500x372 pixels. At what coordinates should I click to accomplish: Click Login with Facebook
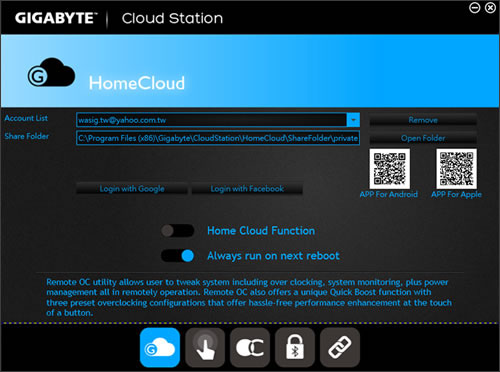click(x=247, y=189)
